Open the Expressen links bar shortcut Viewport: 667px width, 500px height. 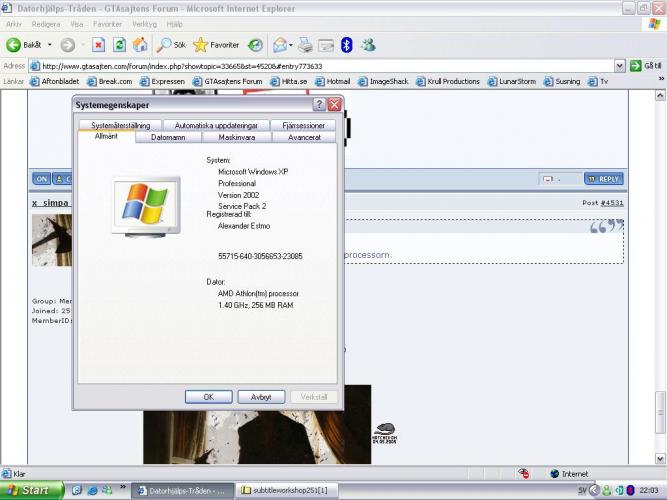click(x=162, y=81)
